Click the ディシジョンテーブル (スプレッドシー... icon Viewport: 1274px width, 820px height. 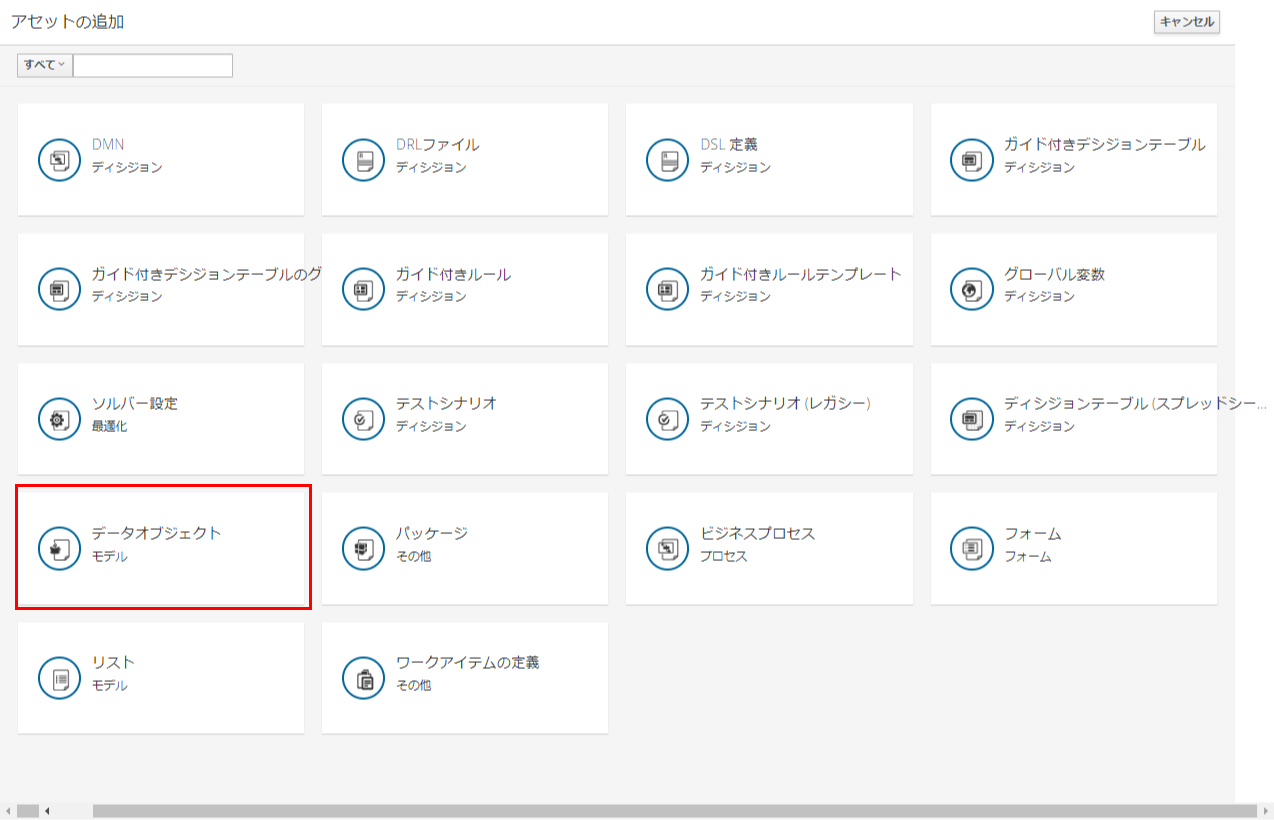point(972,419)
